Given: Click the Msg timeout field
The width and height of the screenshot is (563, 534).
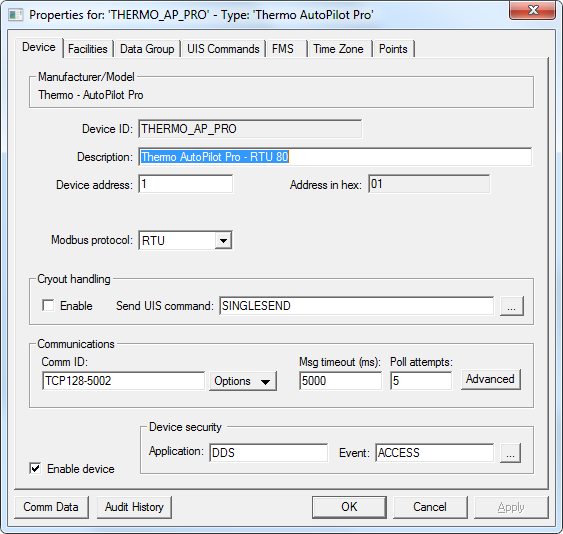Looking at the screenshot, I should [340, 381].
